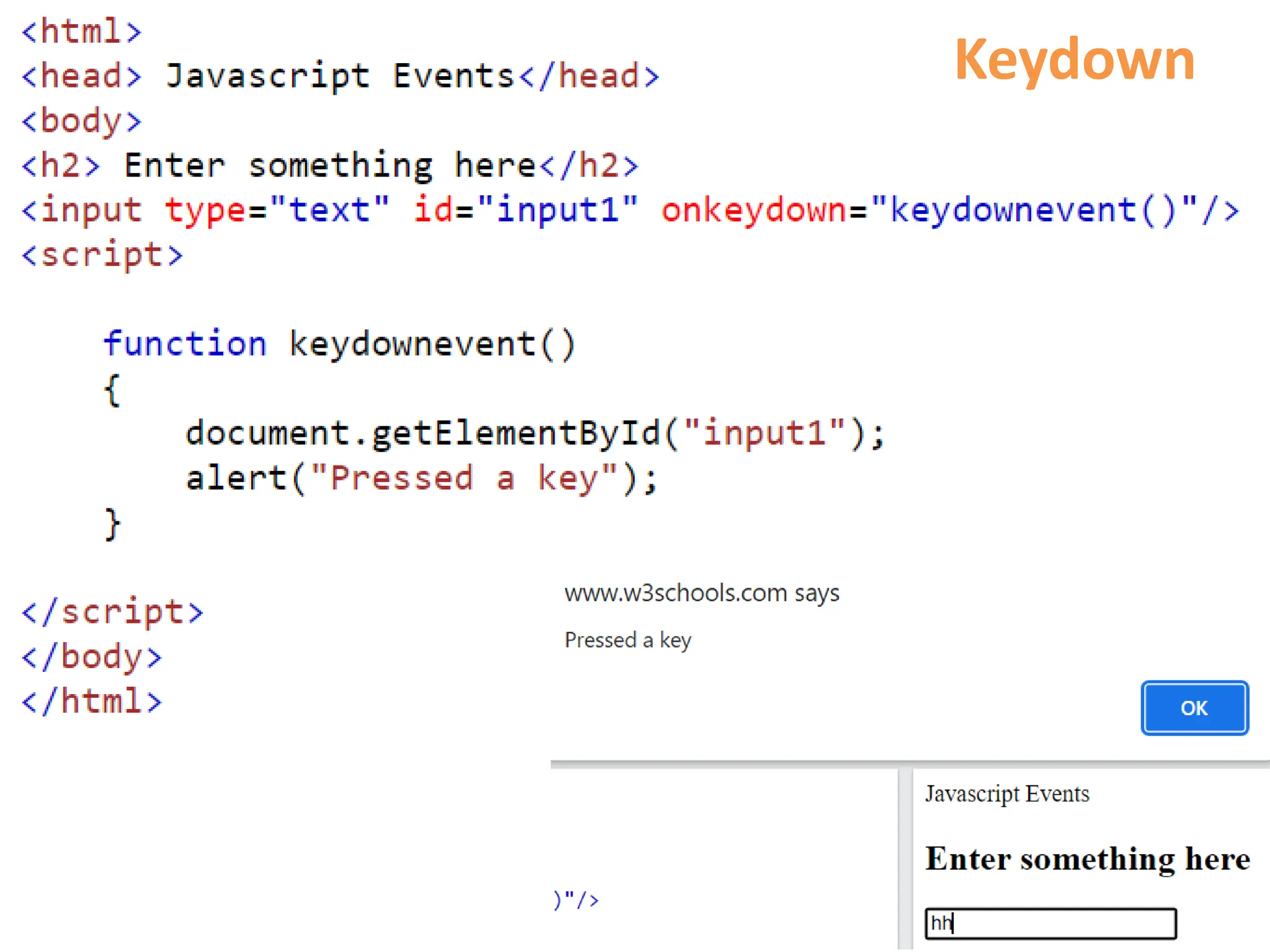Select 'www.w3schools.com says' dialog title
Screen dimensions: 1270x952
pyautogui.click(x=701, y=593)
